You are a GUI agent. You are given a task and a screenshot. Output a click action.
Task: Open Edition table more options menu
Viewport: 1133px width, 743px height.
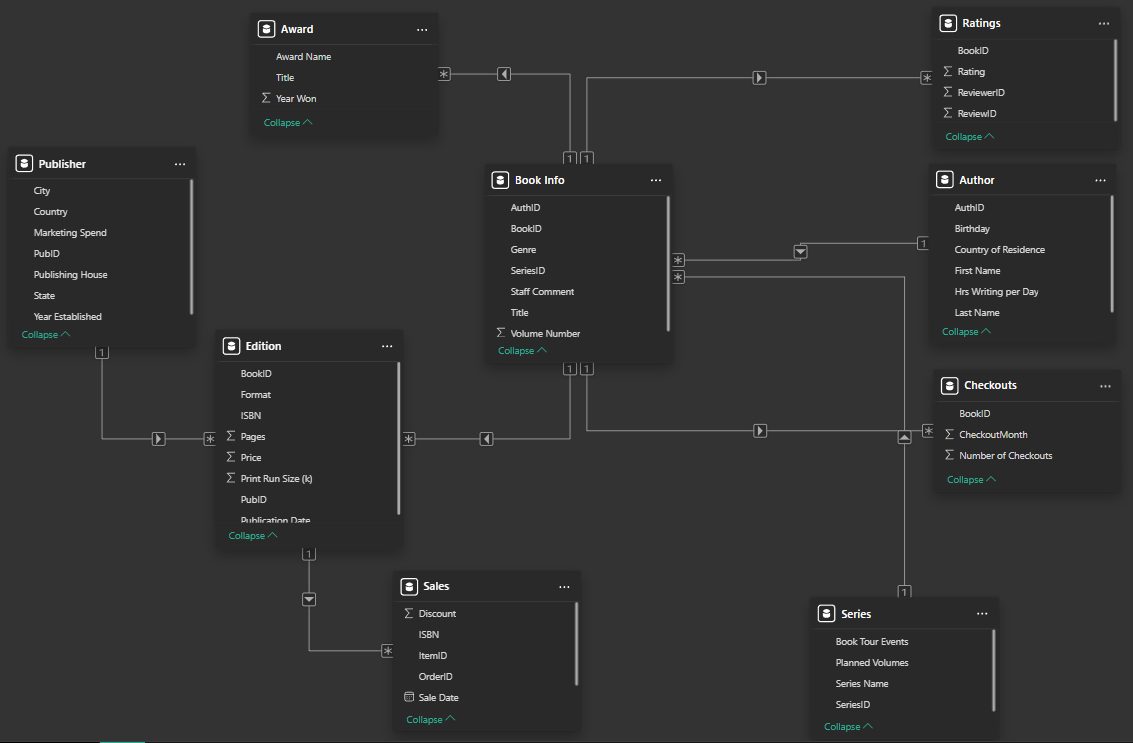click(387, 346)
